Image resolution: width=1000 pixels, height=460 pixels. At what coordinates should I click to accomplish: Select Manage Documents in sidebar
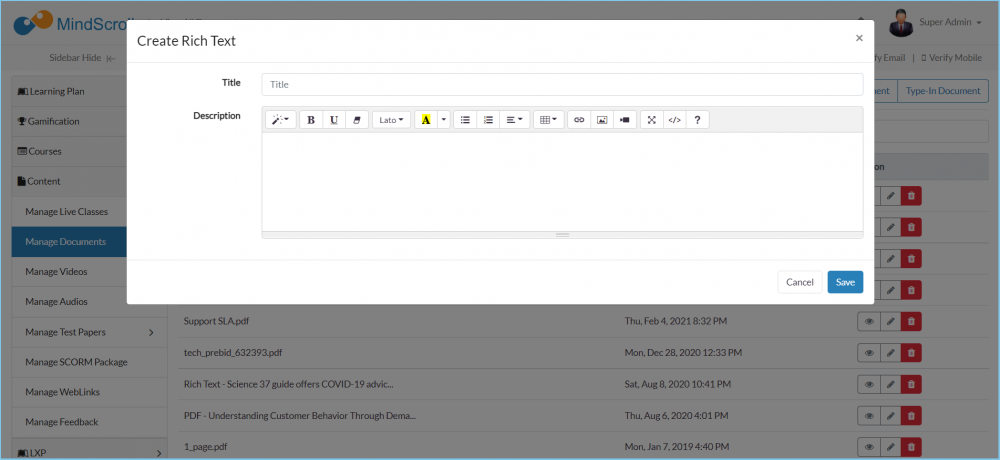click(x=69, y=241)
